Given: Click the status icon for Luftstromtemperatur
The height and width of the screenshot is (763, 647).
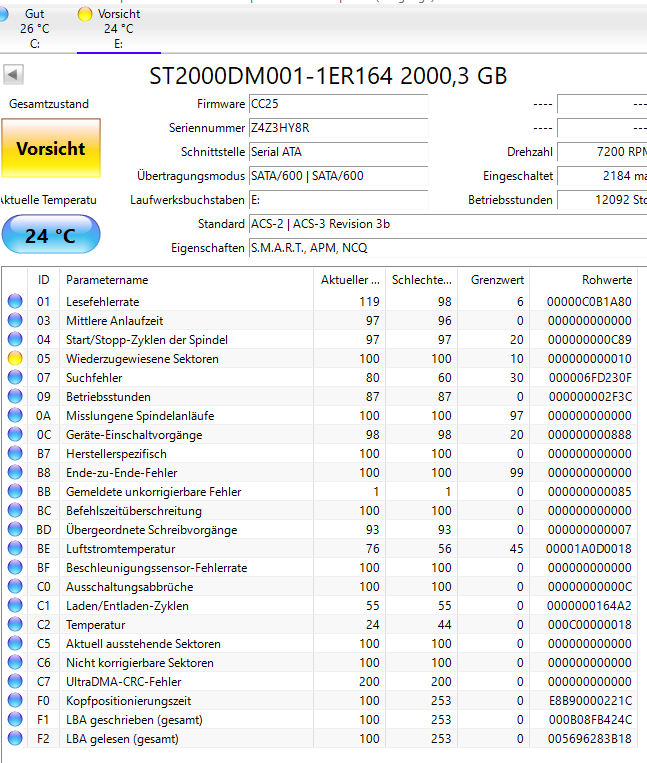Looking at the screenshot, I should click(15, 548).
